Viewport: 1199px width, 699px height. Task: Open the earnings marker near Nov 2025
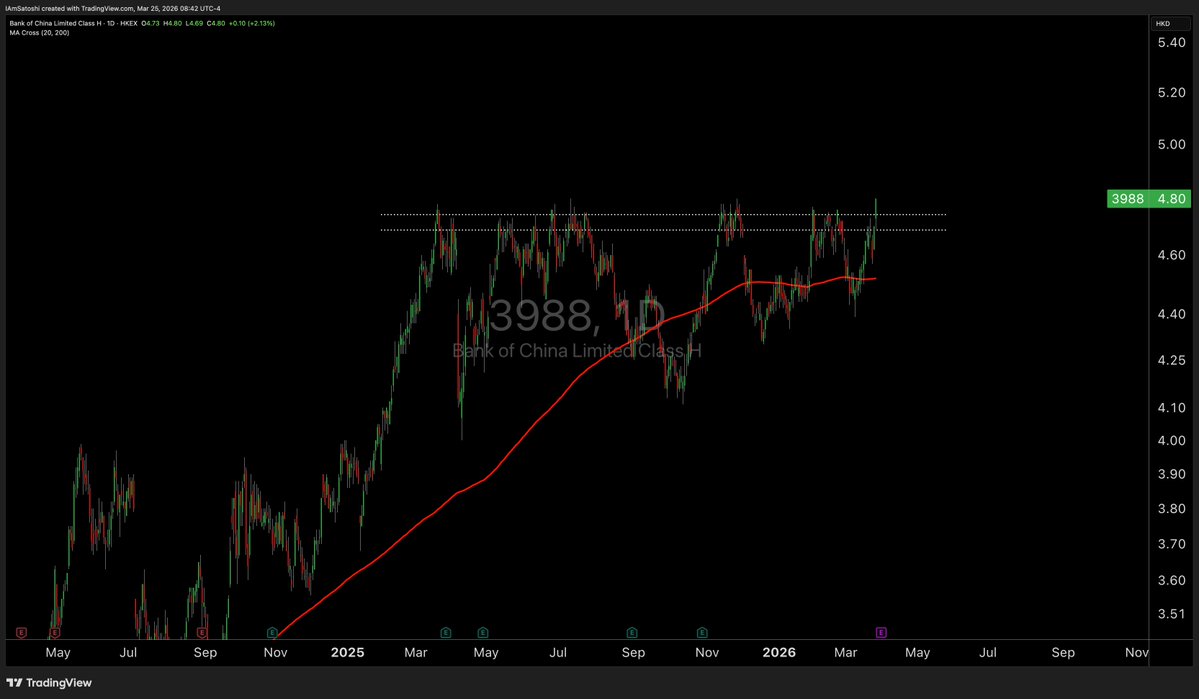coord(702,632)
